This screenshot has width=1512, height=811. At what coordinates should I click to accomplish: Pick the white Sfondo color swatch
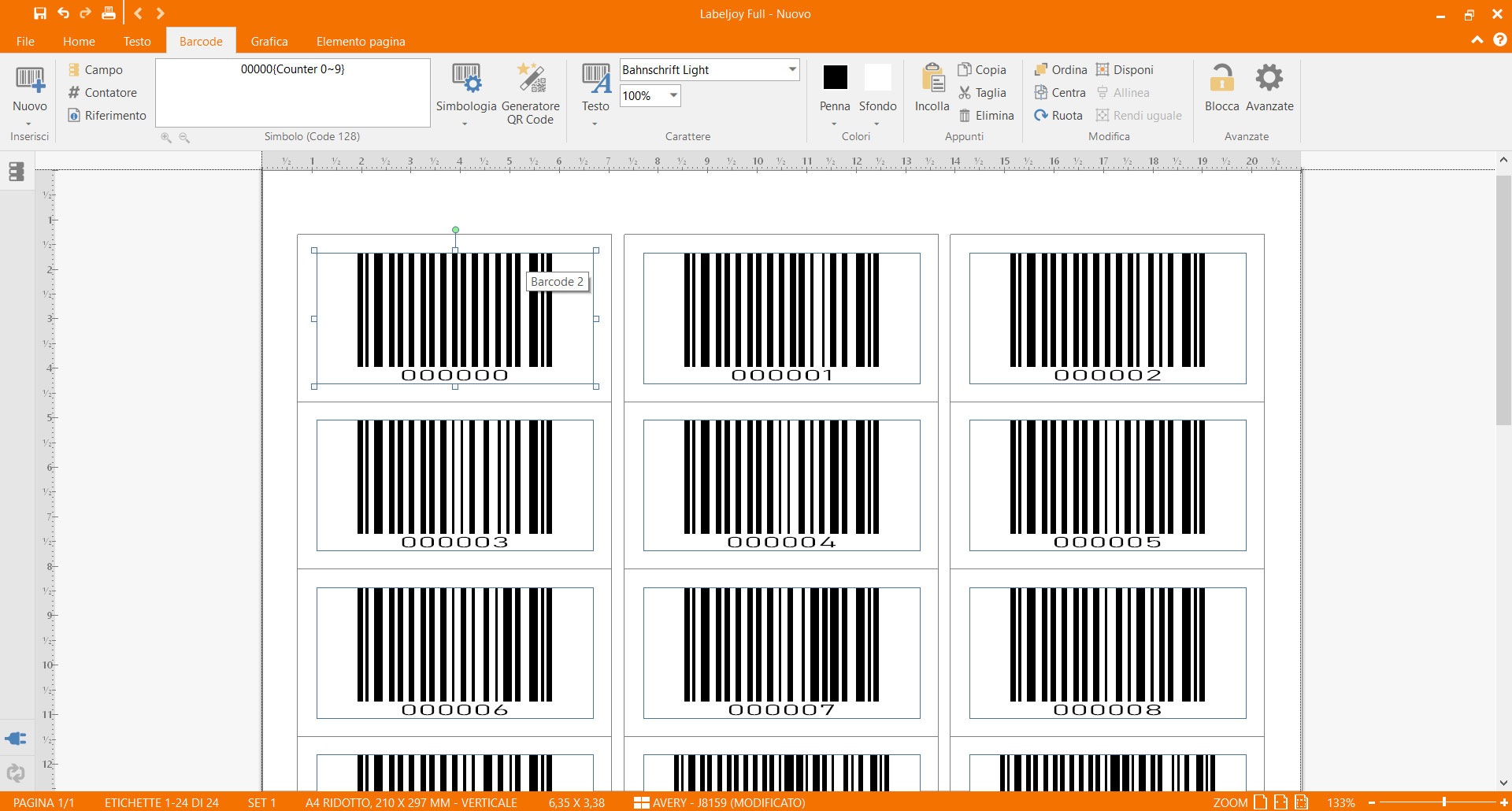[x=877, y=77]
